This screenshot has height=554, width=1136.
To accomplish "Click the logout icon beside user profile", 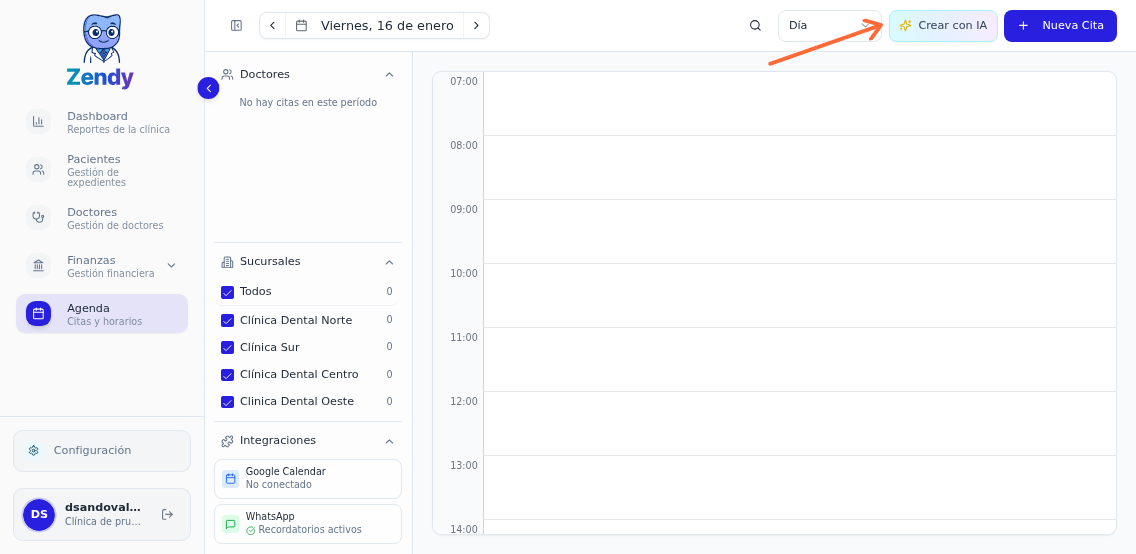I will (167, 514).
